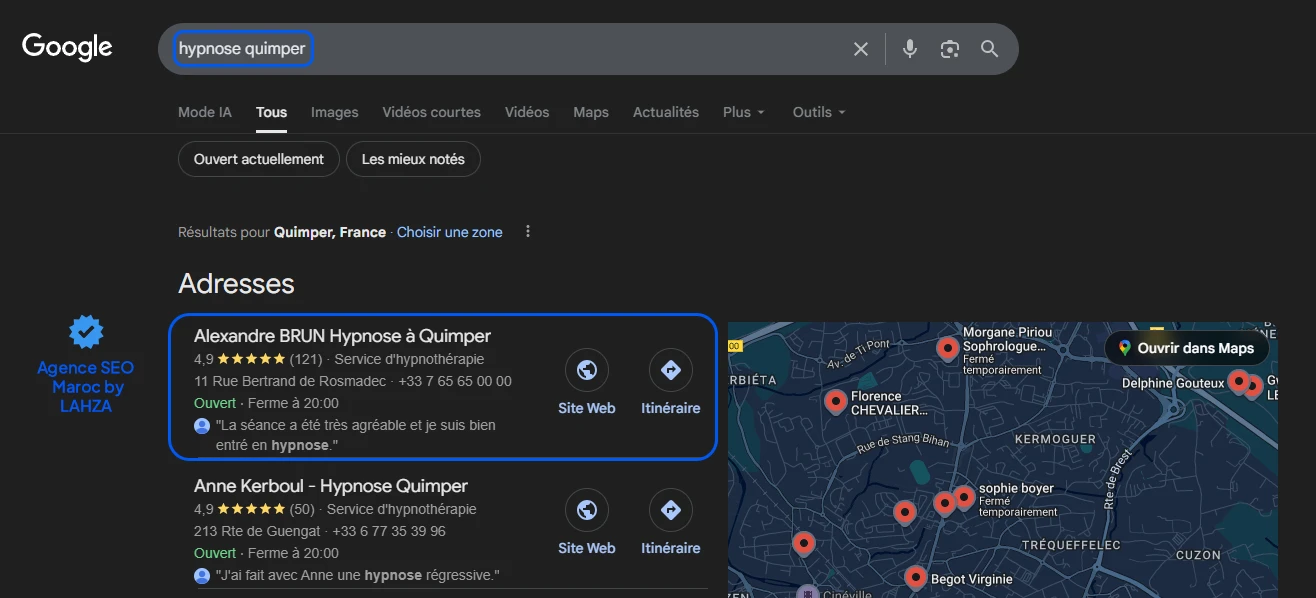Open Google Lens image search icon

[950, 49]
